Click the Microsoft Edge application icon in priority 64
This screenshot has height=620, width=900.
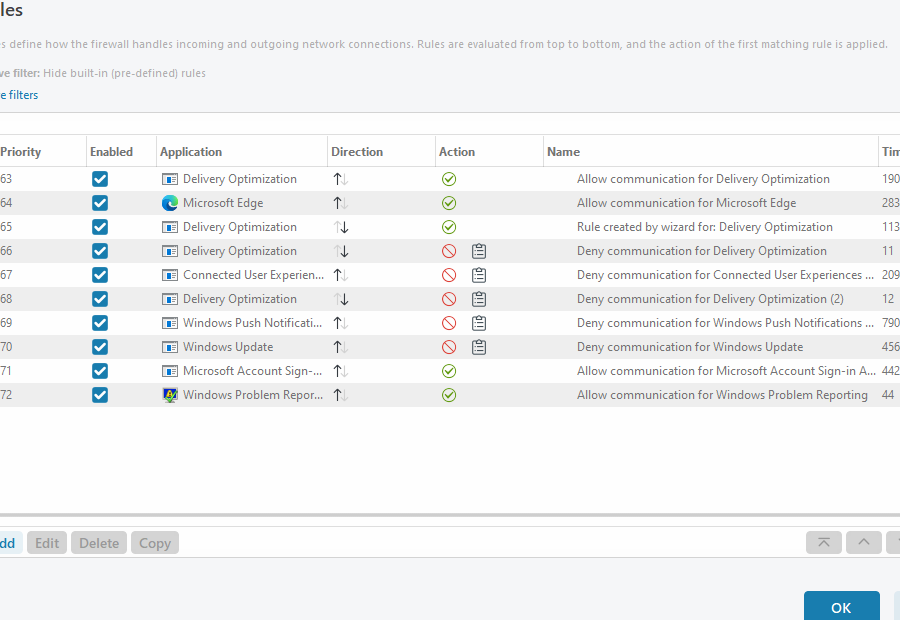(170, 203)
